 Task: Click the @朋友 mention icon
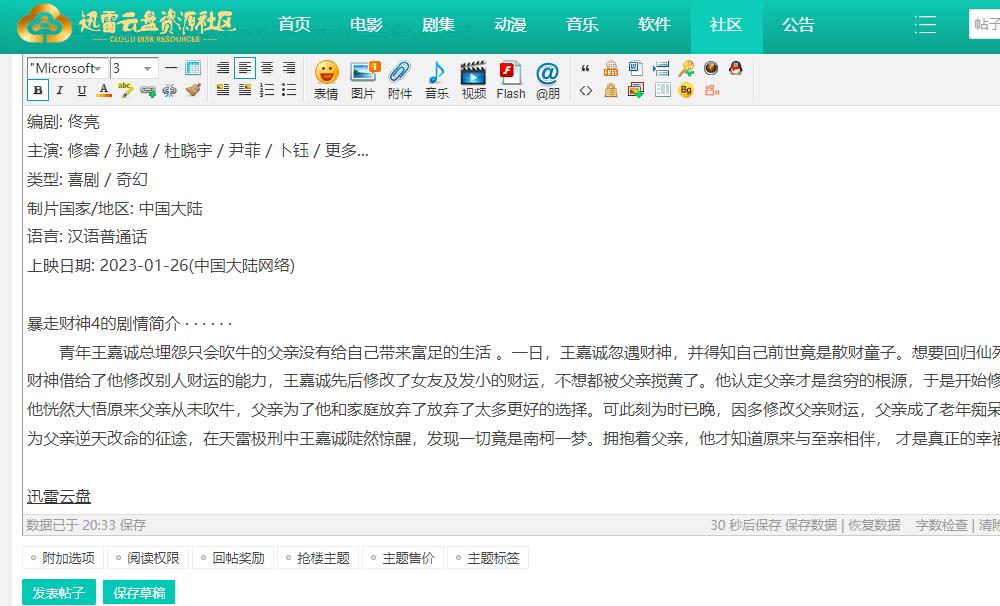547,79
